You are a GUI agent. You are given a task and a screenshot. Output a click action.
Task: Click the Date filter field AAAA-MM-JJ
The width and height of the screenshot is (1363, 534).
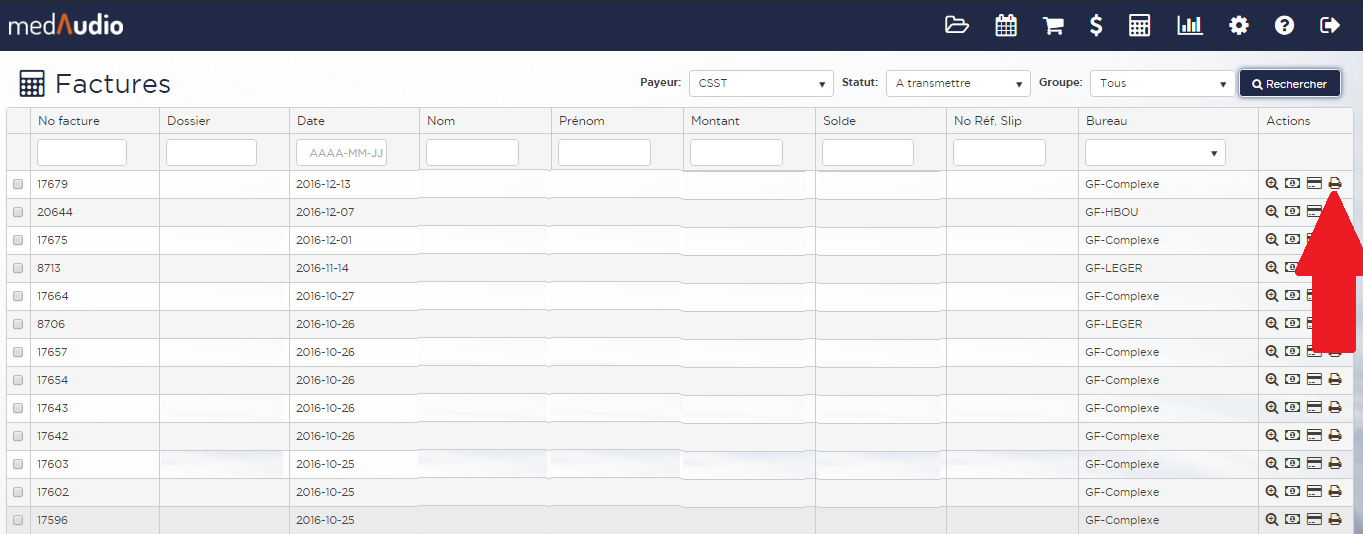(x=342, y=153)
